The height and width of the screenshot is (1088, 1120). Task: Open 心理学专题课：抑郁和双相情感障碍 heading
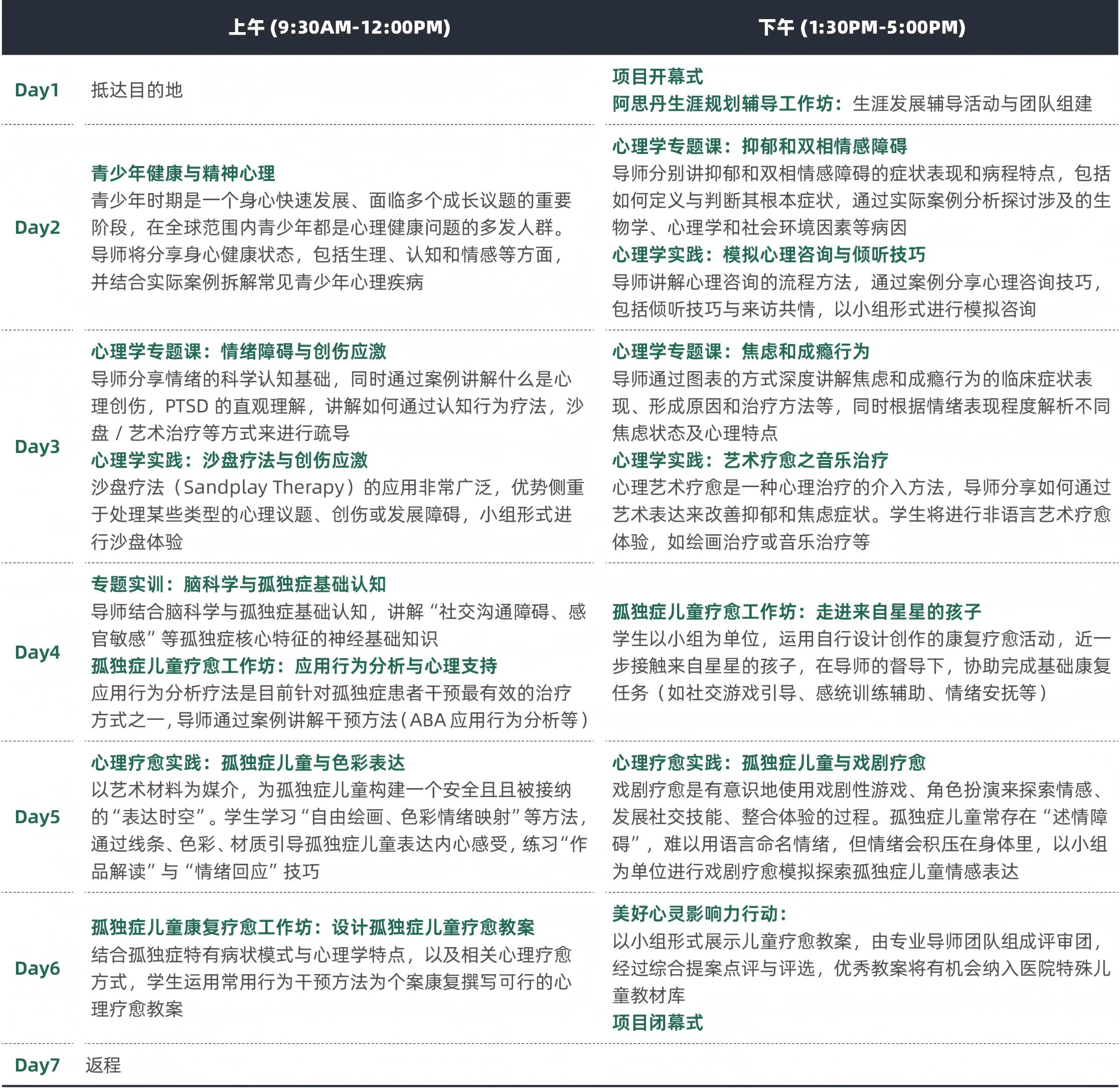[759, 146]
